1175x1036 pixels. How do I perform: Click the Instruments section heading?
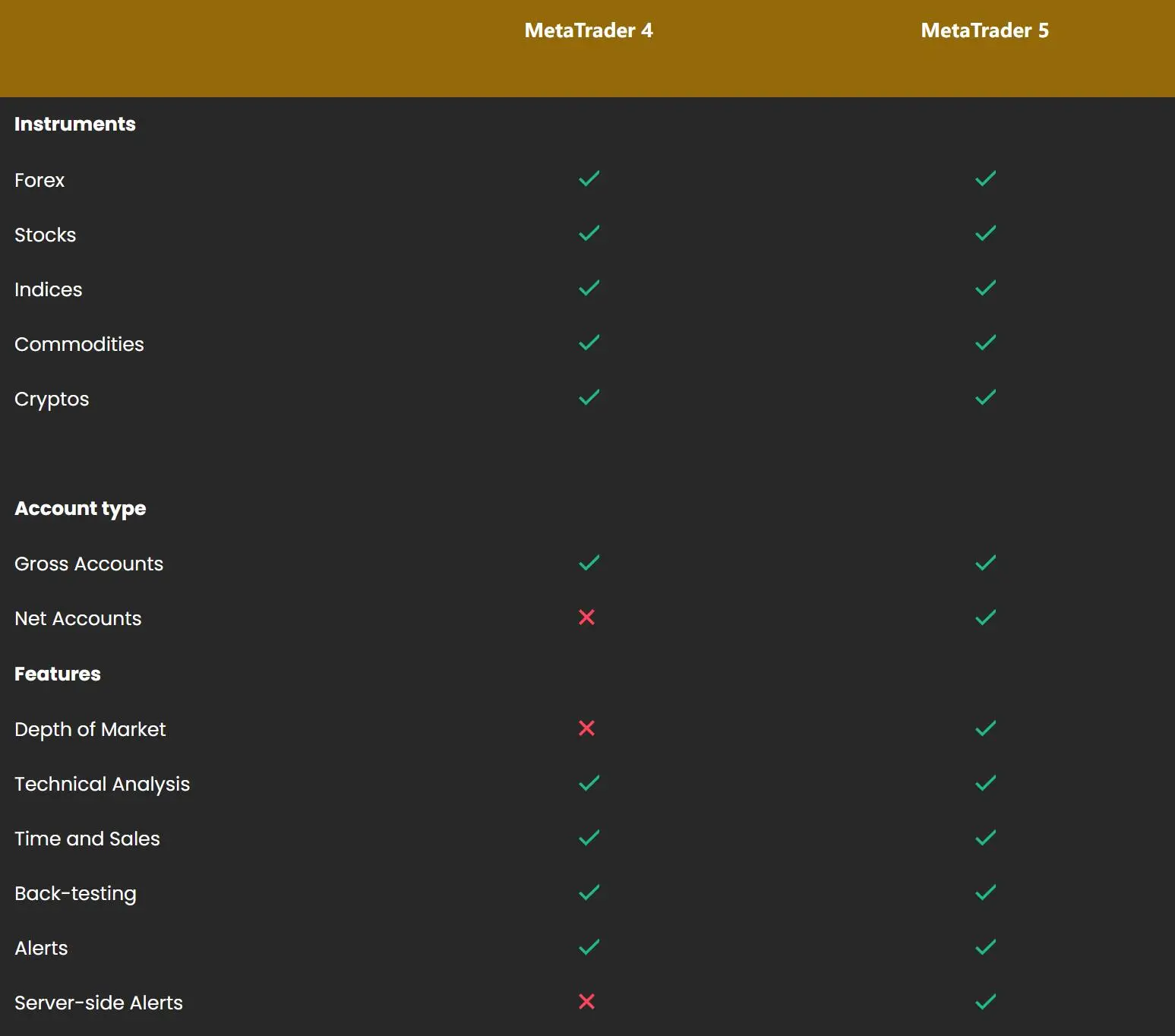(75, 124)
